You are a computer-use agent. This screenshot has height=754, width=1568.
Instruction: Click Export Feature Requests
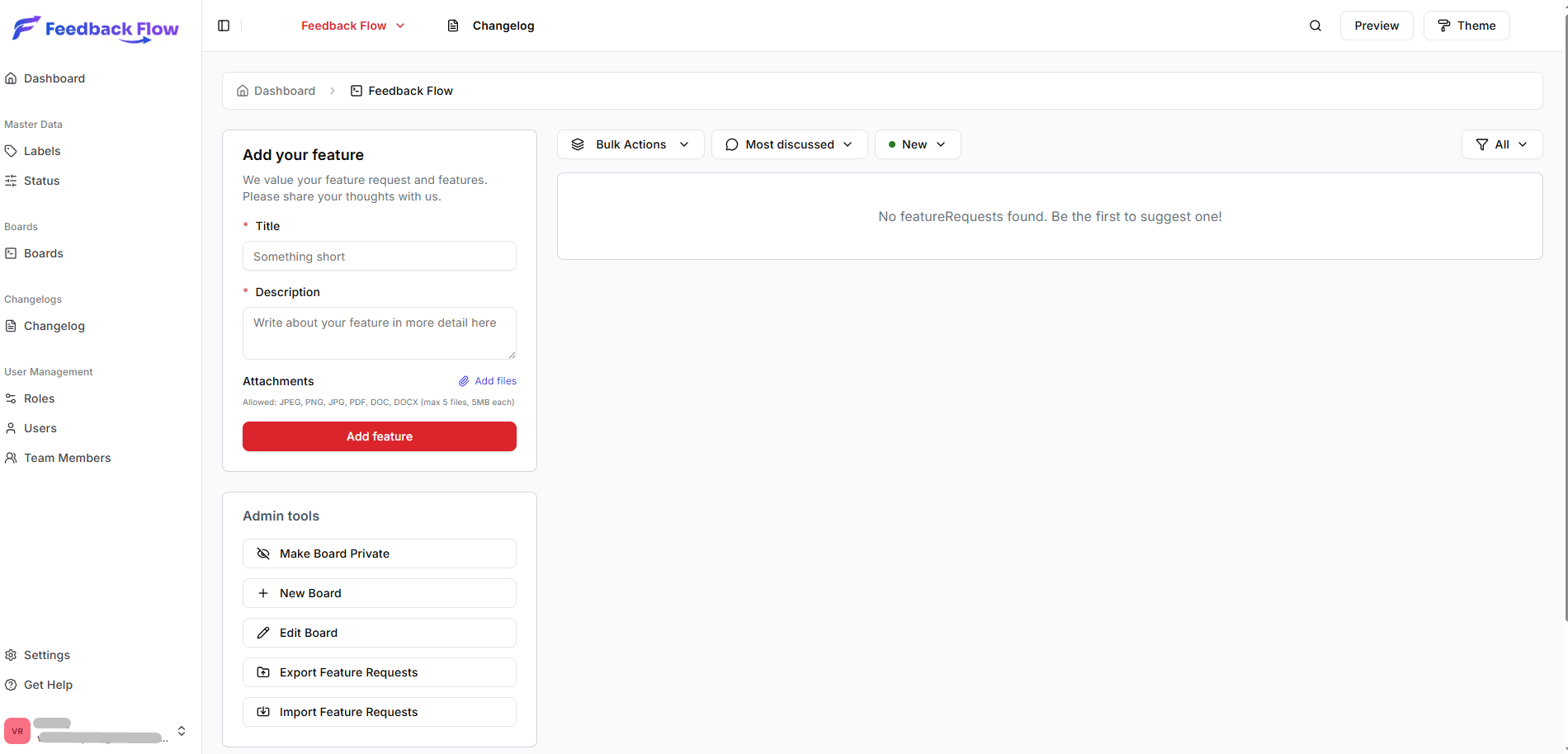tap(380, 672)
